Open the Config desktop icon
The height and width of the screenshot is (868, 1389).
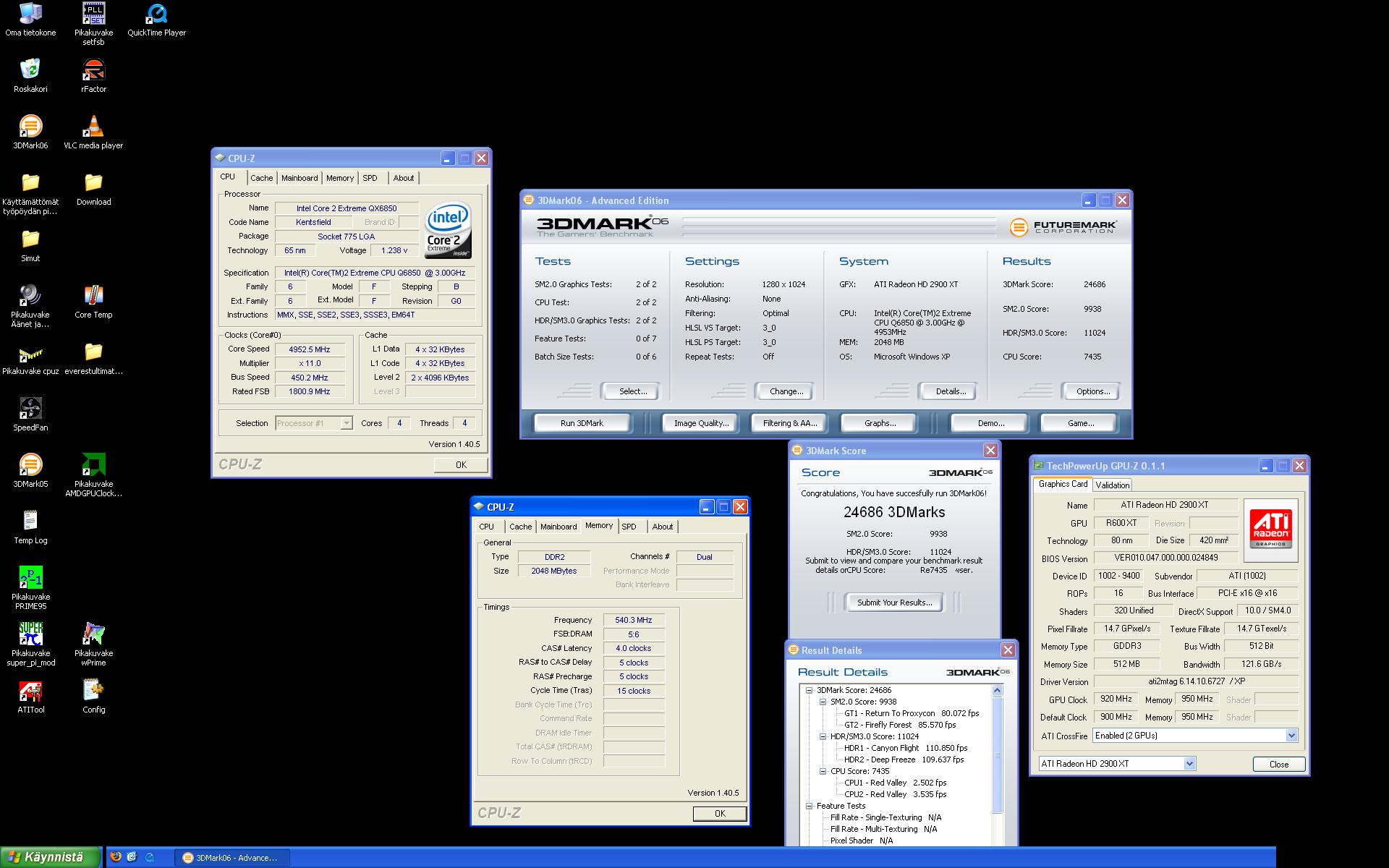pyautogui.click(x=93, y=697)
